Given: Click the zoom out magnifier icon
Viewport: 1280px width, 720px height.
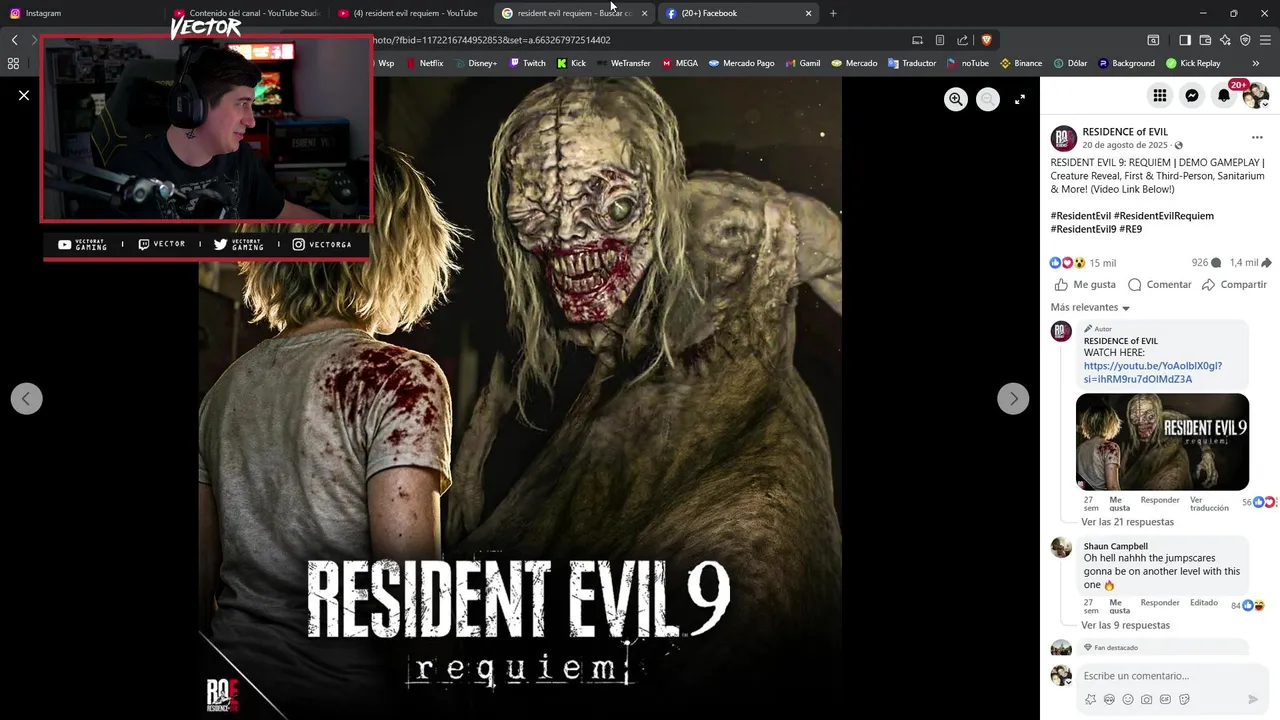Looking at the screenshot, I should 988,99.
